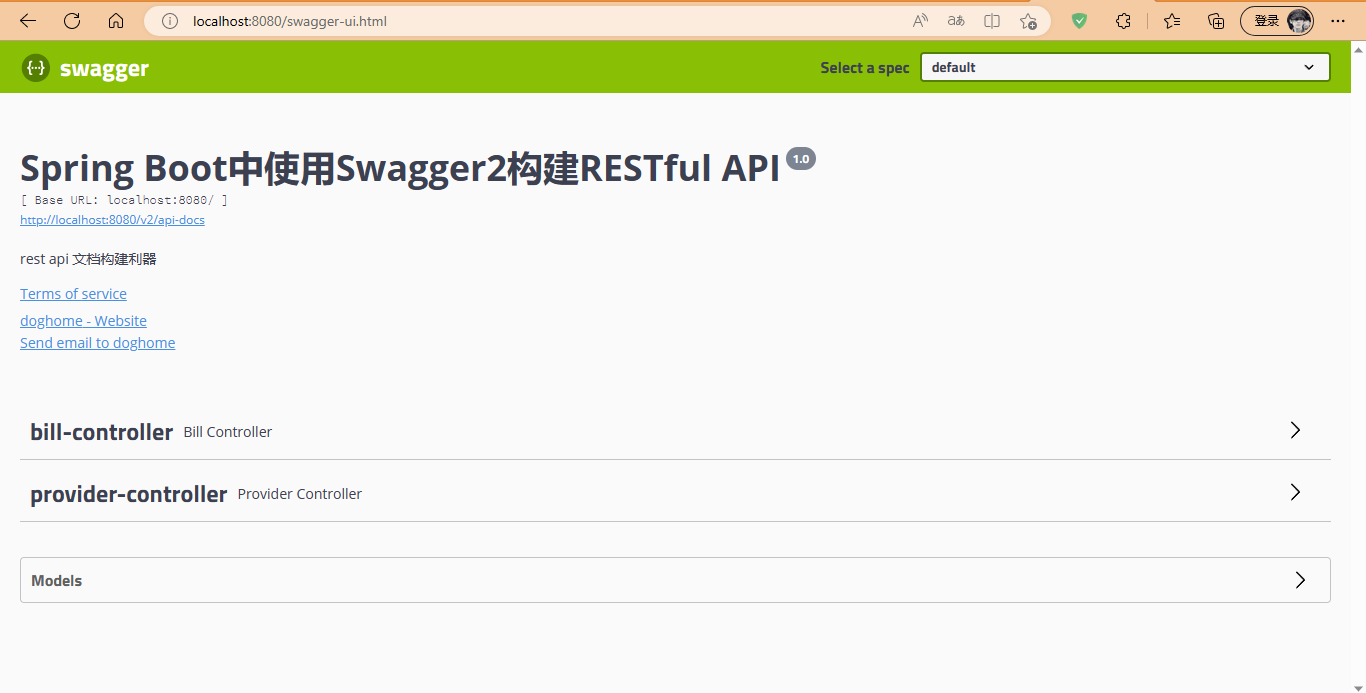Image resolution: width=1366 pixels, height=693 pixels.
Task: Open the browser home page
Action: click(116, 20)
